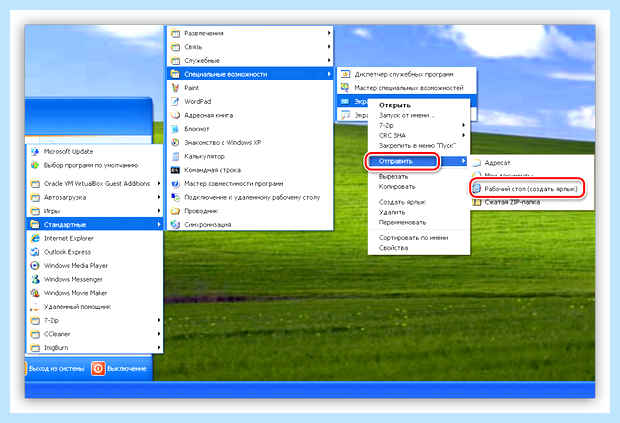
Task: Click the Мастер специальных возможностей icon
Action: (345, 87)
